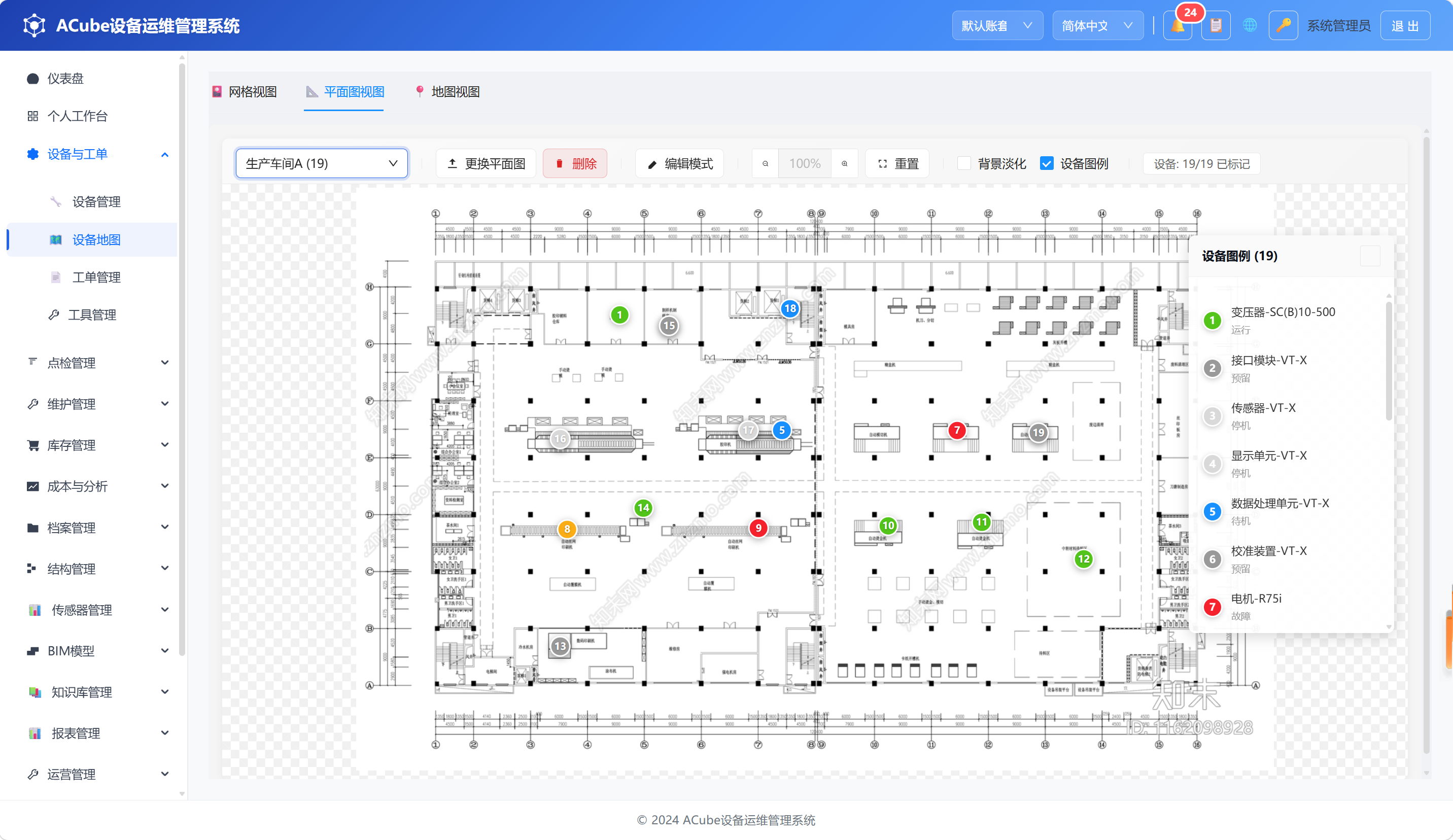Image resolution: width=1453 pixels, height=840 pixels.
Task: Click the 重置 button
Action: (x=897, y=164)
